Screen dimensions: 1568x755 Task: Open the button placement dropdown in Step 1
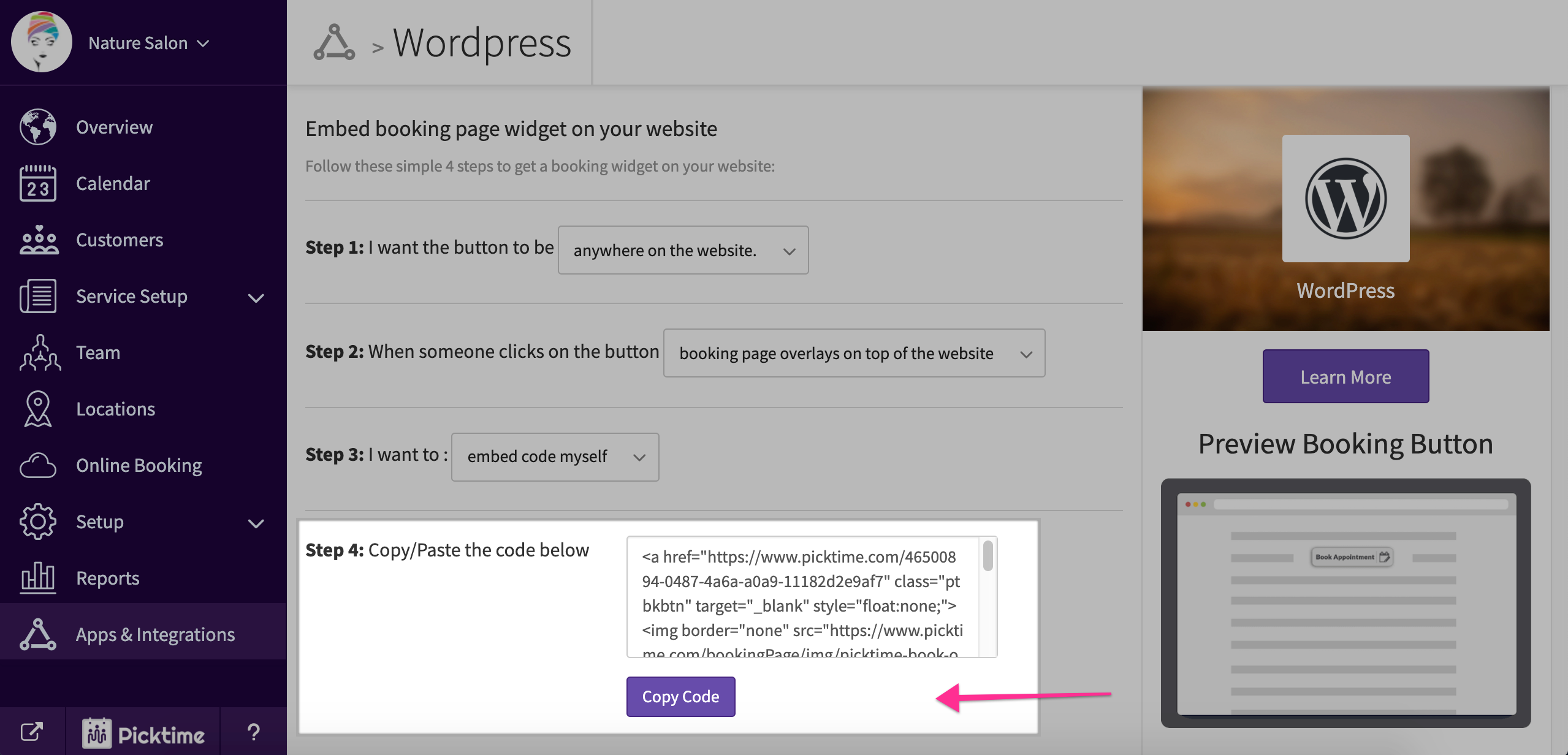click(x=683, y=250)
